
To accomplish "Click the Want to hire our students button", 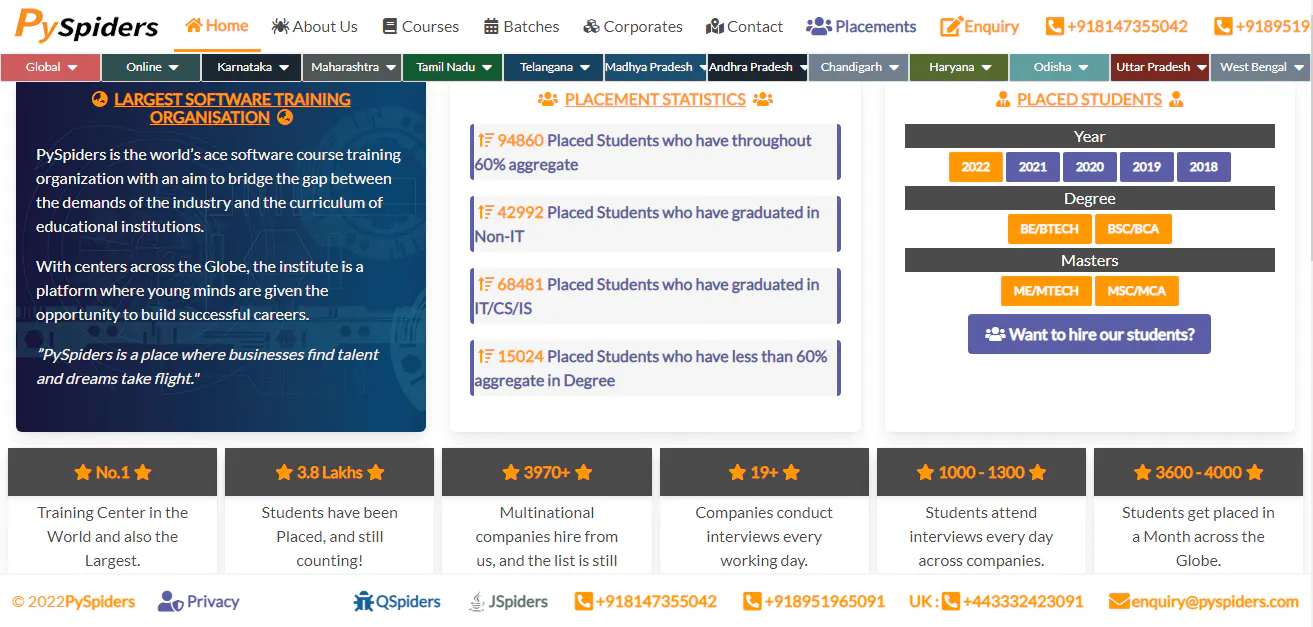I will [x=1089, y=334].
